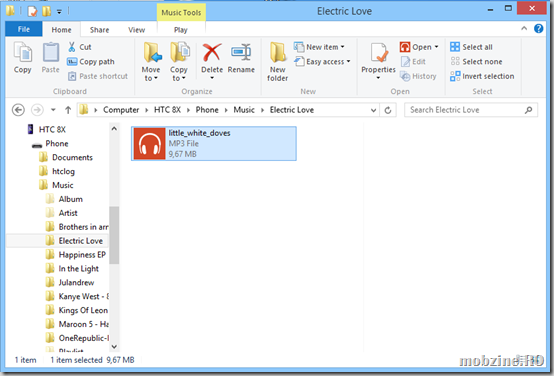Screen dimensions: 554x376
Task: Open the Documents folder in tree
Action: (72, 157)
